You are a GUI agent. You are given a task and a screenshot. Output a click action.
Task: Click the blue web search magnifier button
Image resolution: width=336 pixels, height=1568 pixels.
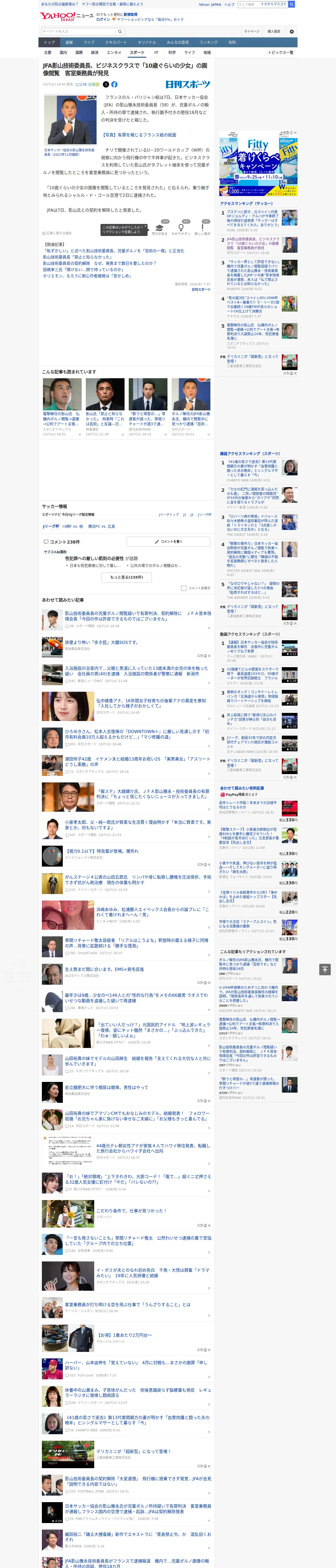pos(292,4)
